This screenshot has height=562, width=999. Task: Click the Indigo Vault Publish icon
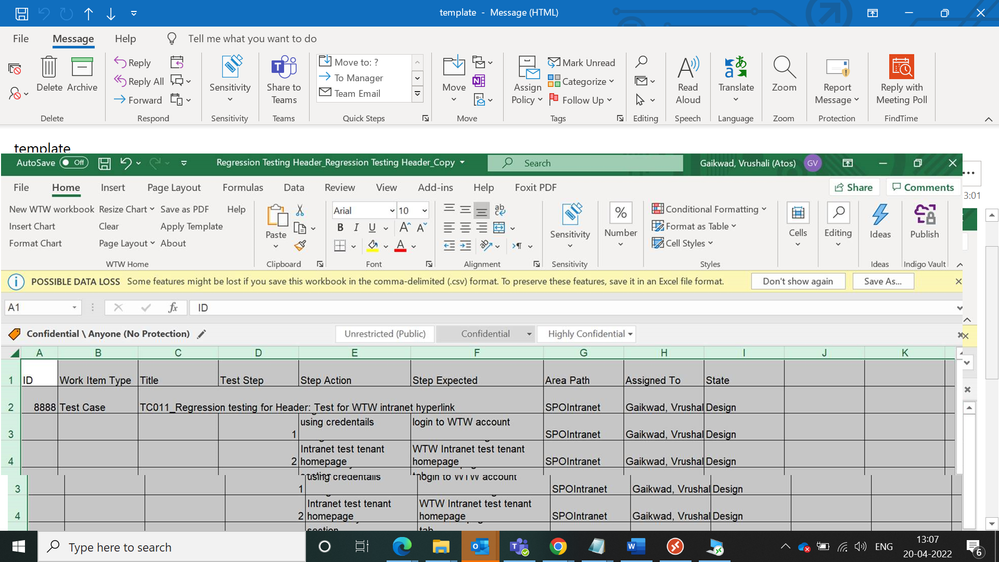pos(924,216)
